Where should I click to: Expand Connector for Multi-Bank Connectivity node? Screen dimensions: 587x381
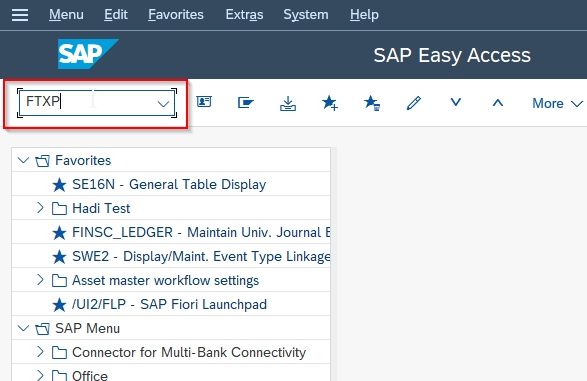coord(40,351)
